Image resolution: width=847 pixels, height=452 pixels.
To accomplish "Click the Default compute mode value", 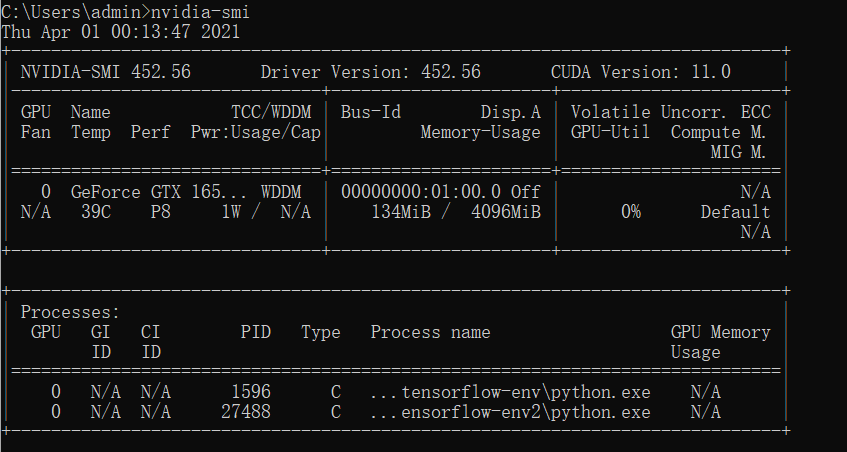I will (735, 212).
